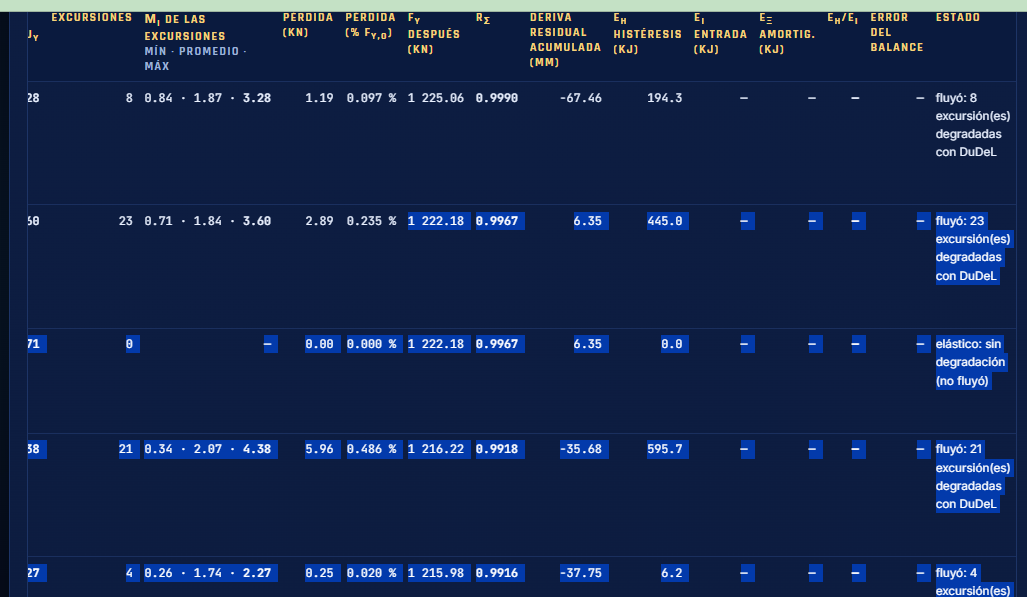1027x597 pixels.
Task: Select the loss value 1.19
Action: click(x=319, y=98)
